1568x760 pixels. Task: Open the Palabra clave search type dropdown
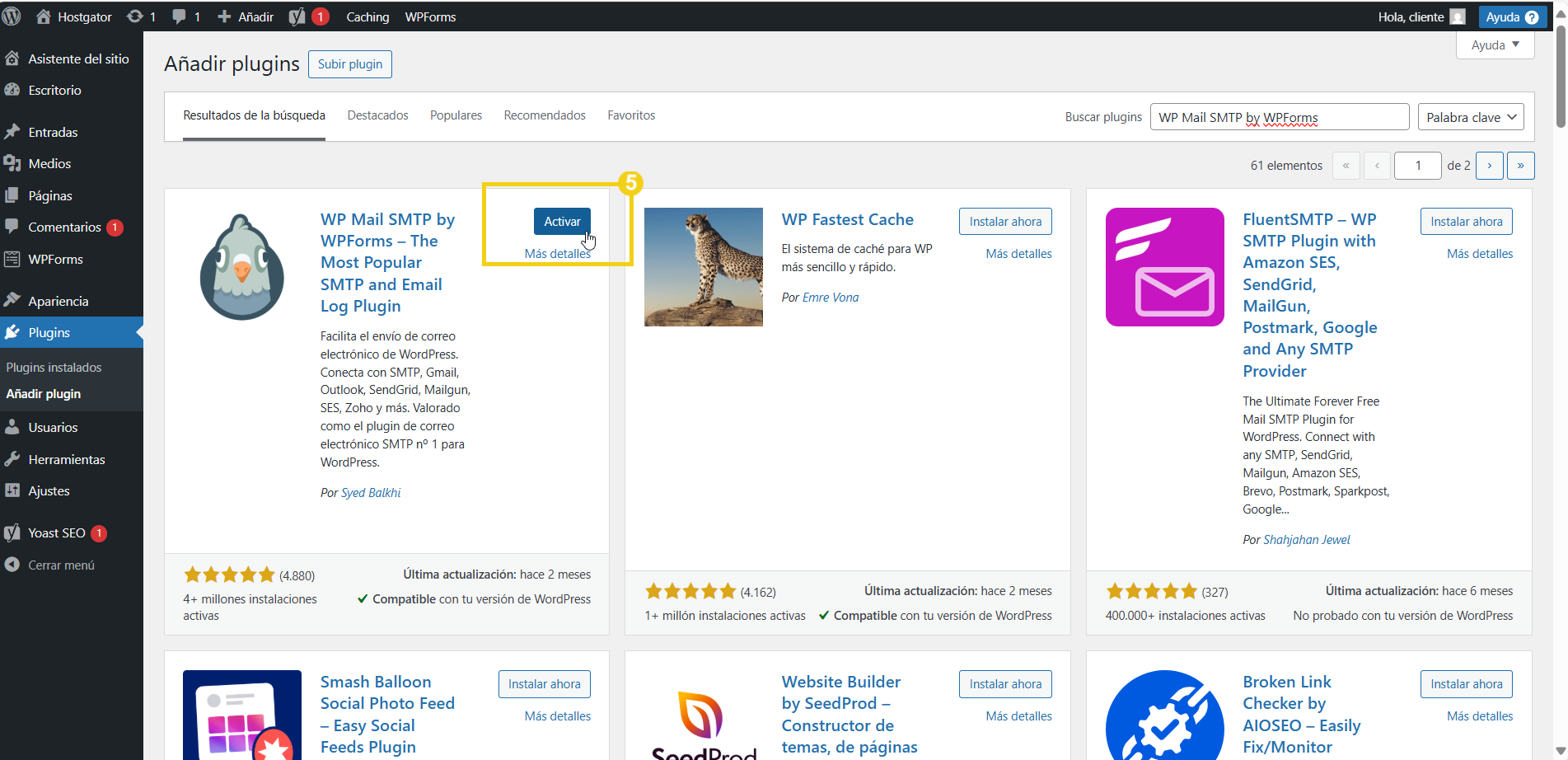click(1471, 117)
